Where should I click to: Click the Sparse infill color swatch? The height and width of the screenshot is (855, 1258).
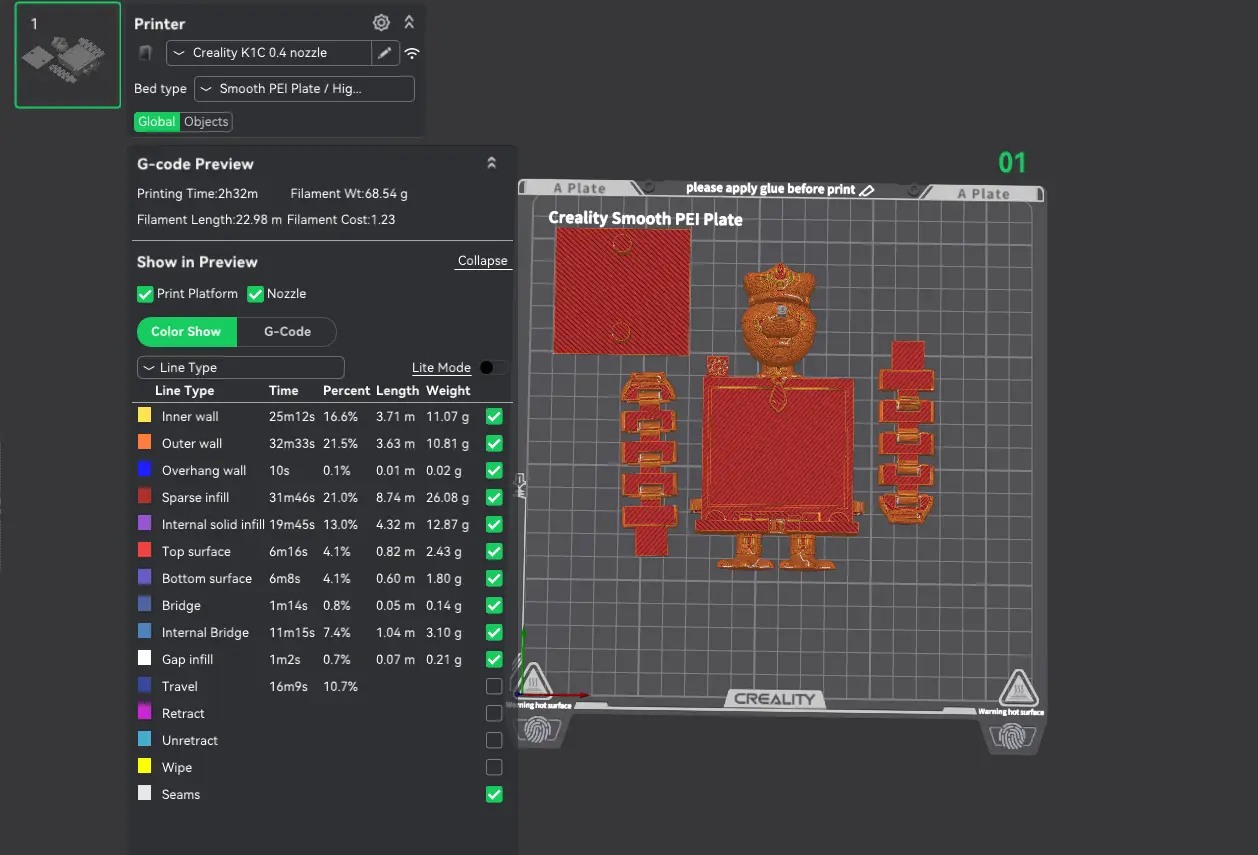[143, 497]
